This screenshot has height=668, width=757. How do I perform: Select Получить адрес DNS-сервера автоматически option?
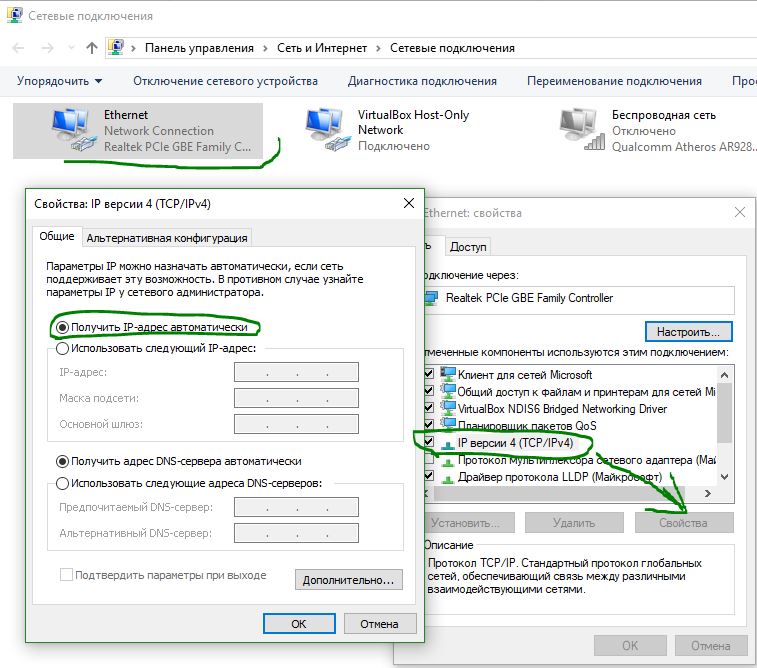[62, 461]
